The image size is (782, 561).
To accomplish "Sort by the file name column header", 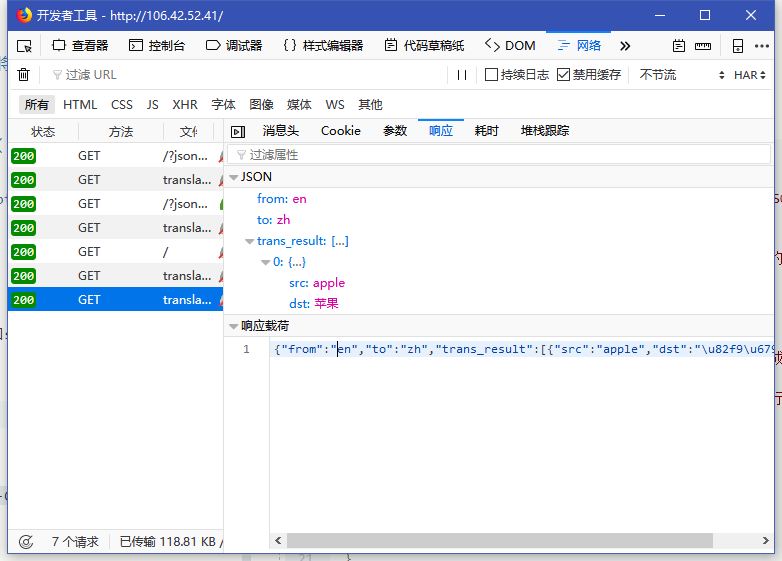I will tap(189, 132).
